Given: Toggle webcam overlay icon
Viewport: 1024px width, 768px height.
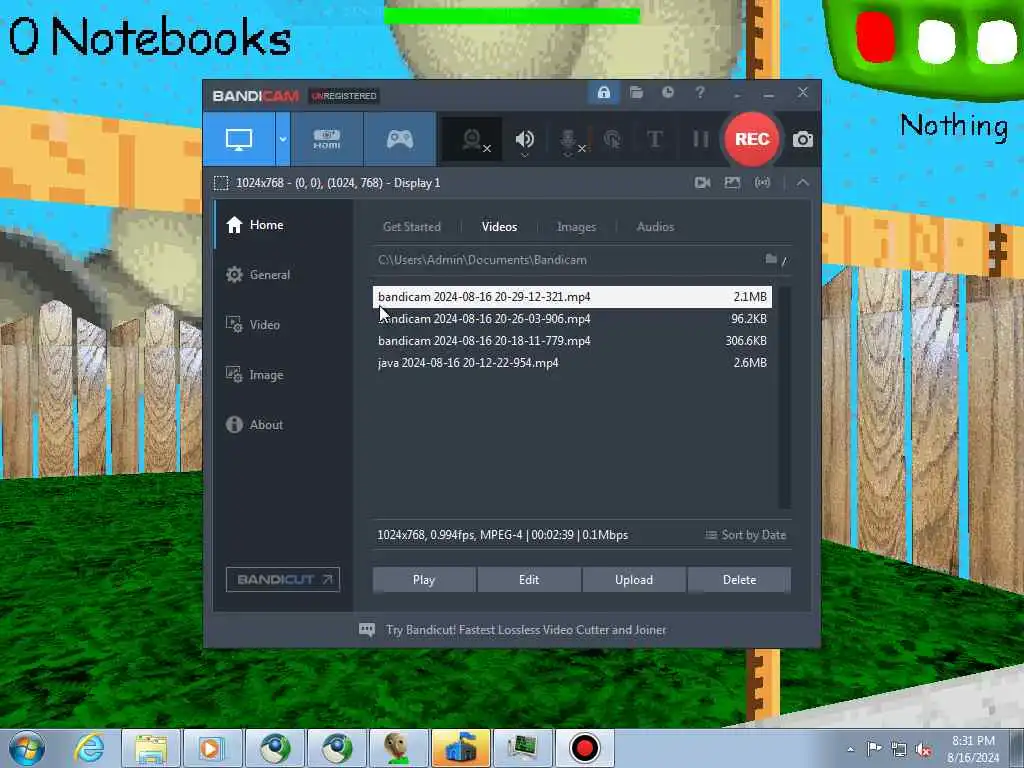Looking at the screenshot, I should 472,139.
